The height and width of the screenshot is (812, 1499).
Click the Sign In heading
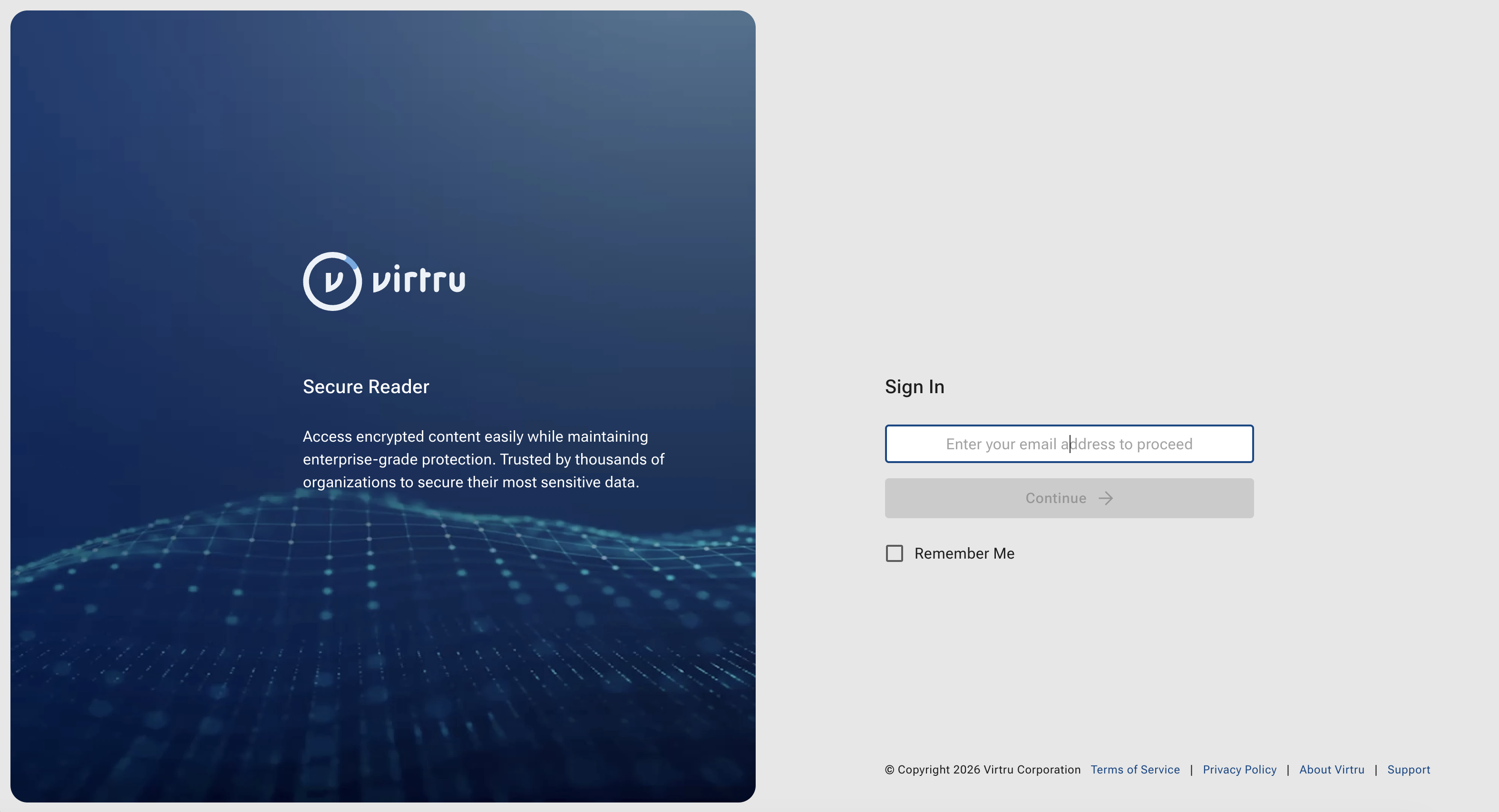point(914,387)
